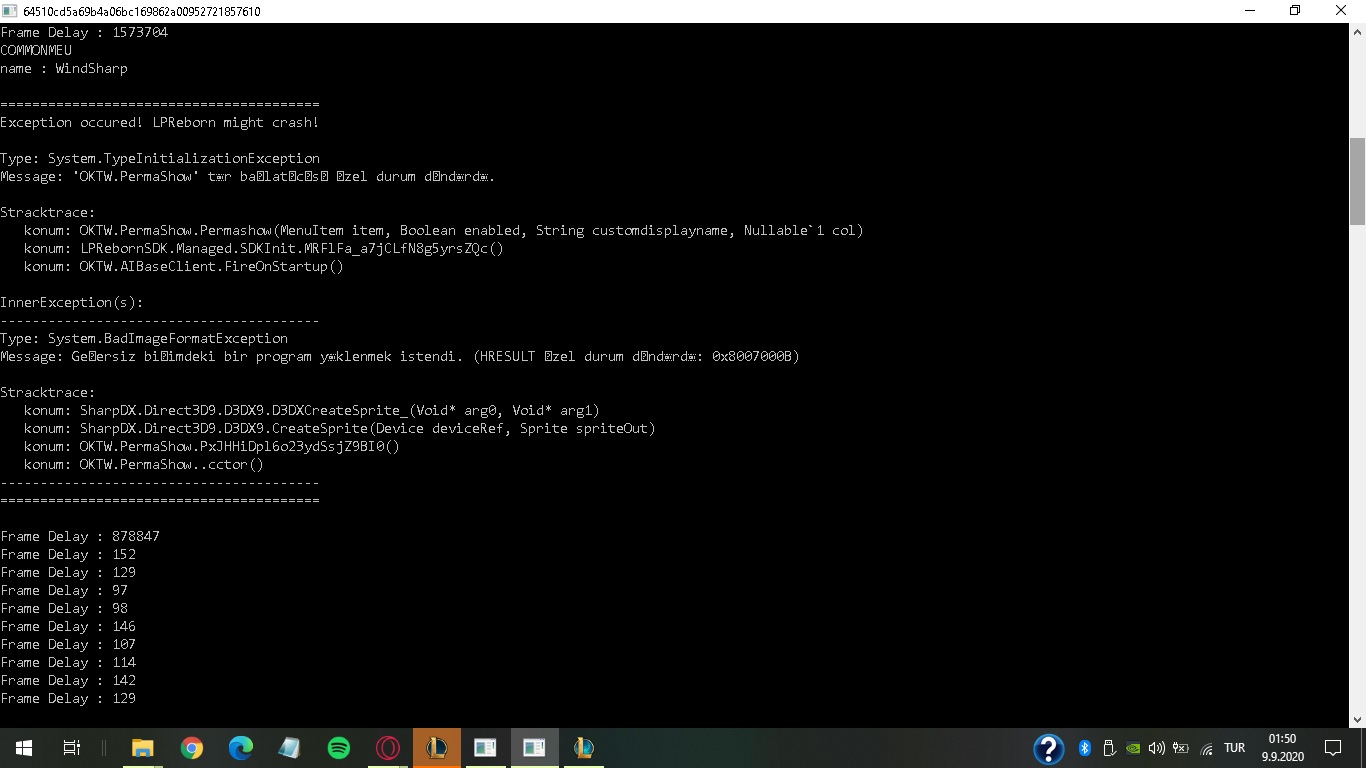Image resolution: width=1366 pixels, height=768 pixels.
Task: Click the 'OKTW.PermaShow.PxJHHiDpl6o23ydSsjZ9BI0()' line
Action: tap(212, 446)
